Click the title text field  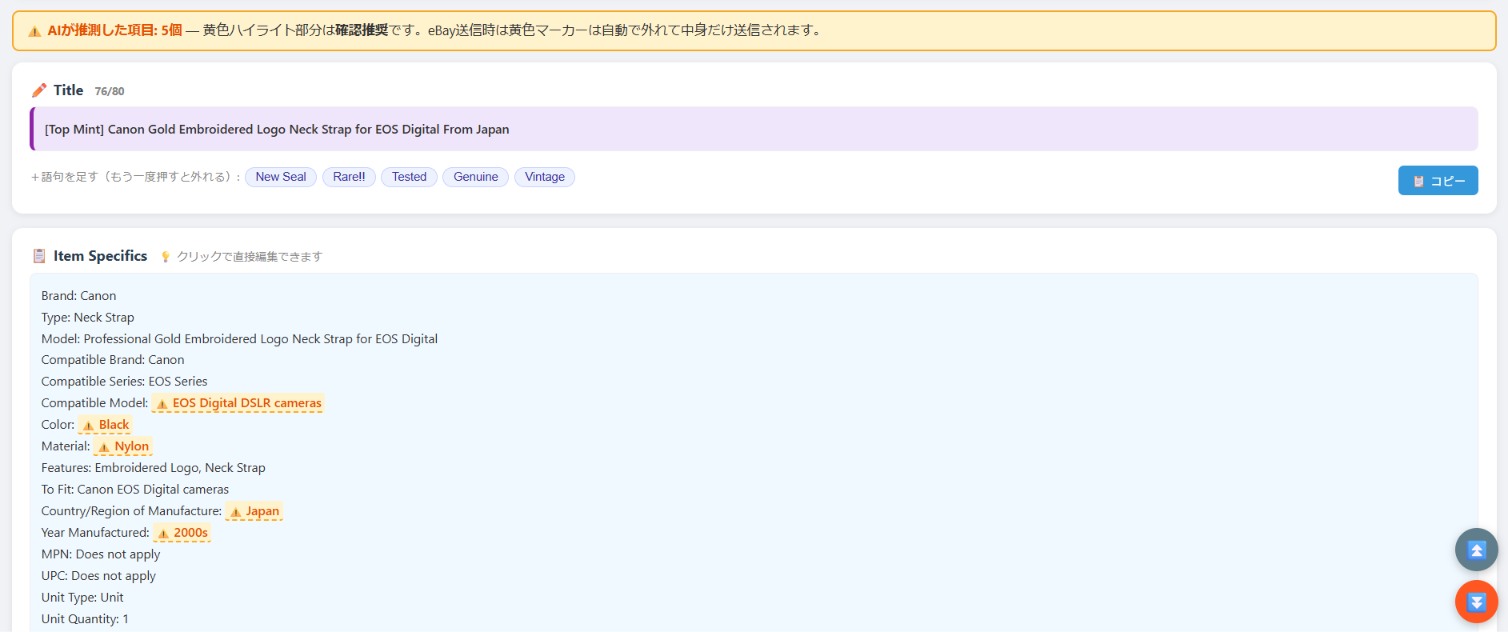tap(754, 129)
